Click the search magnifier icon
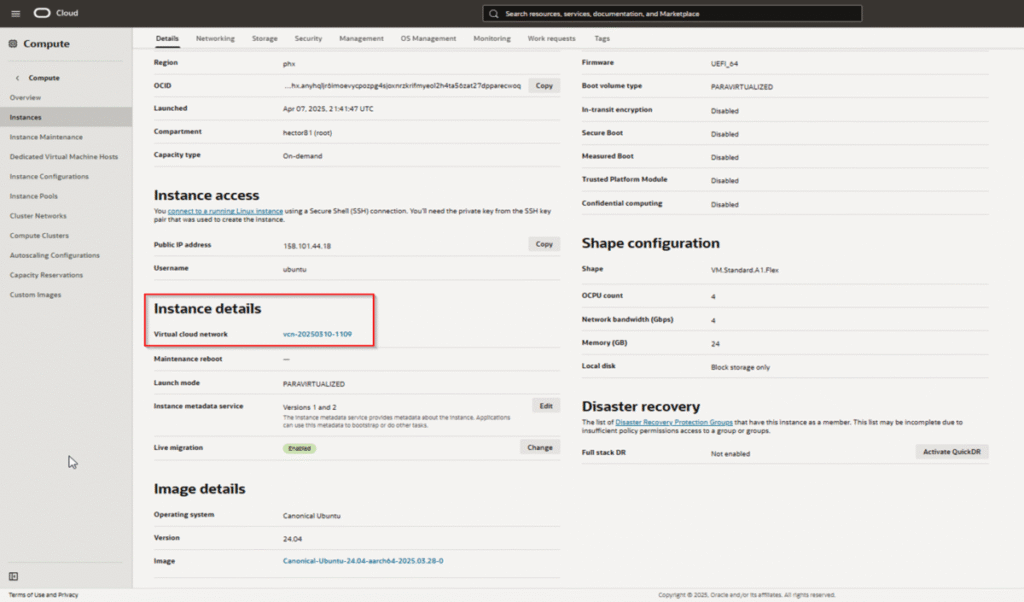1024x602 pixels. tap(495, 14)
